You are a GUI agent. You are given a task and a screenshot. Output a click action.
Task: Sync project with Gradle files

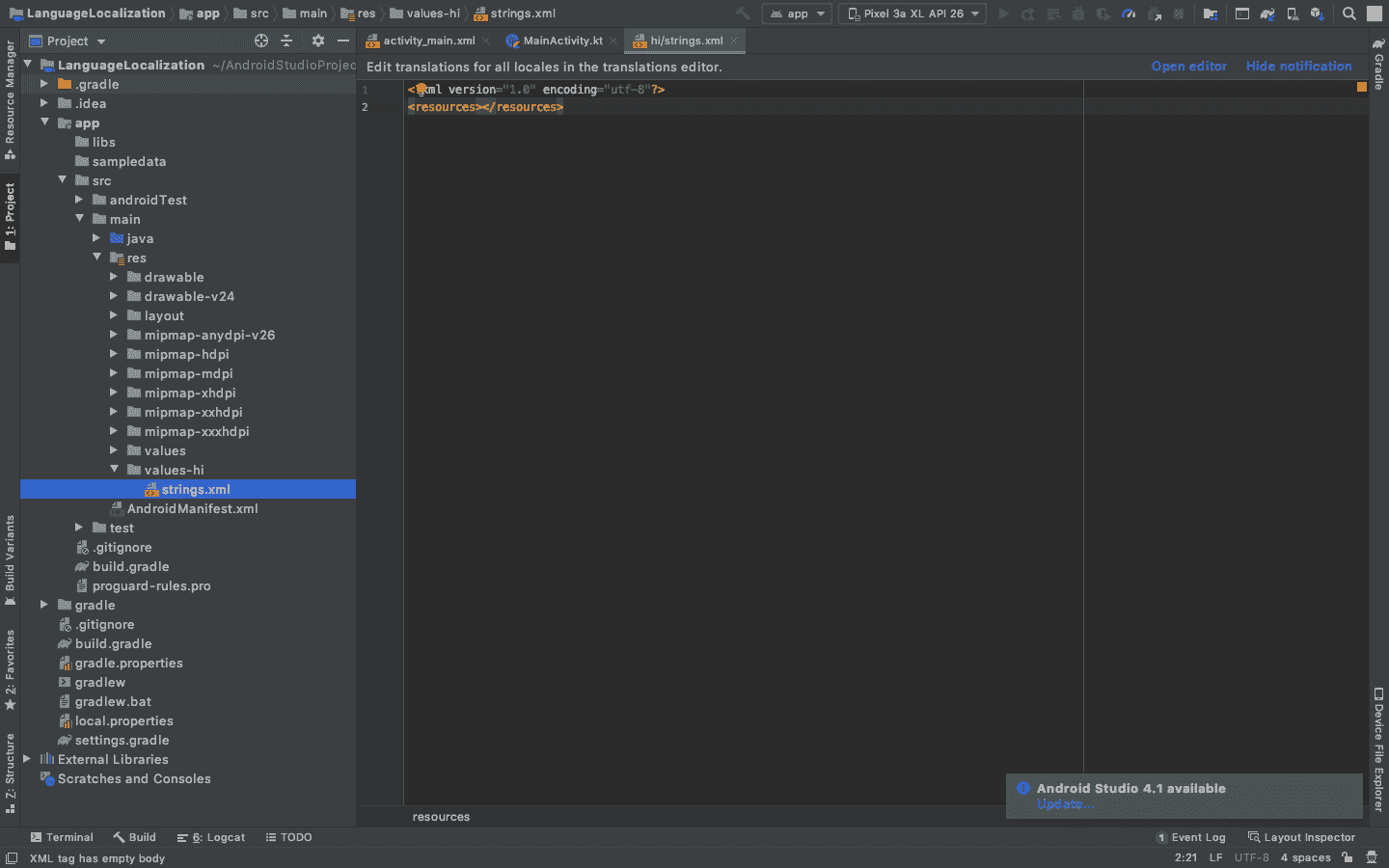(x=1266, y=13)
